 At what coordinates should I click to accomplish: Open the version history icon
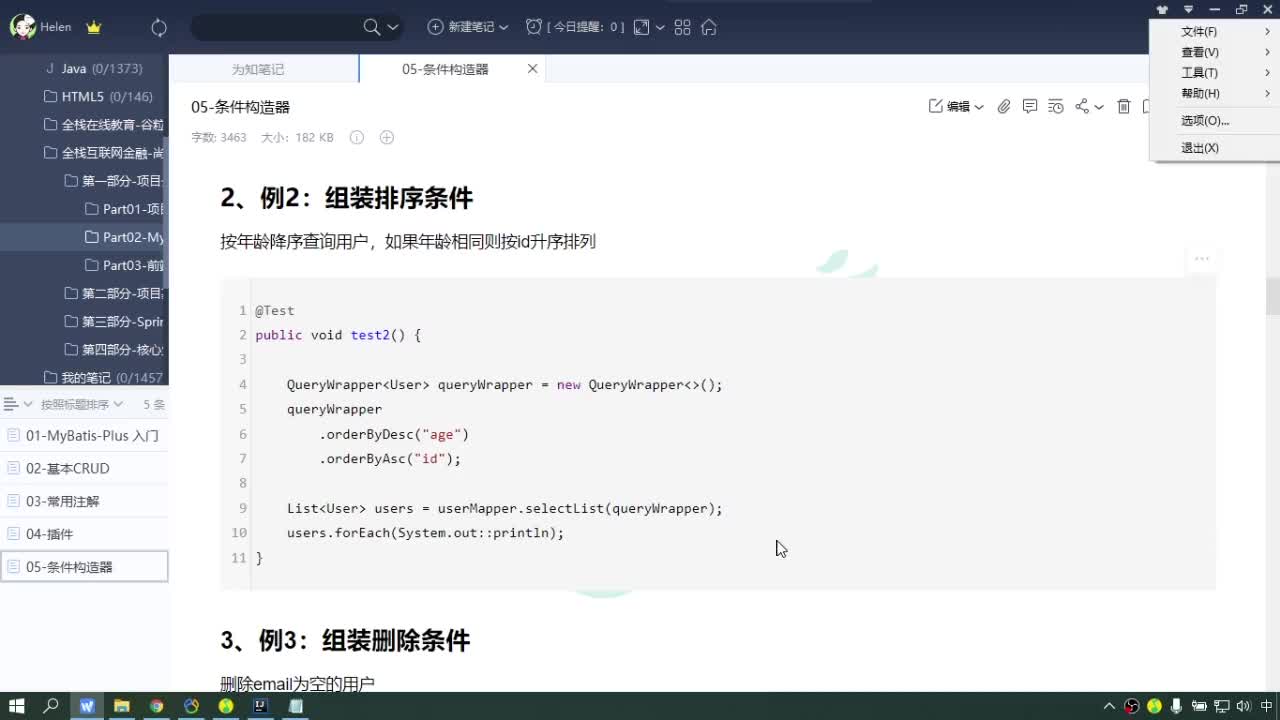[1056, 107]
